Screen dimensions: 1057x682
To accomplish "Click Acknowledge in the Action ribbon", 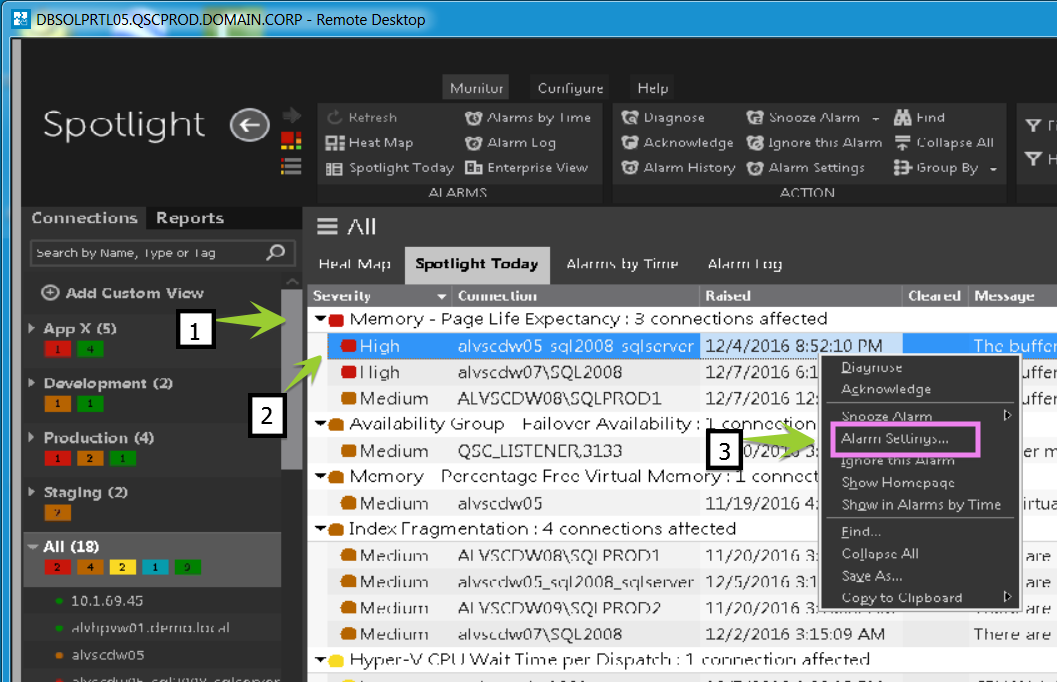I will pyautogui.click(x=677, y=143).
